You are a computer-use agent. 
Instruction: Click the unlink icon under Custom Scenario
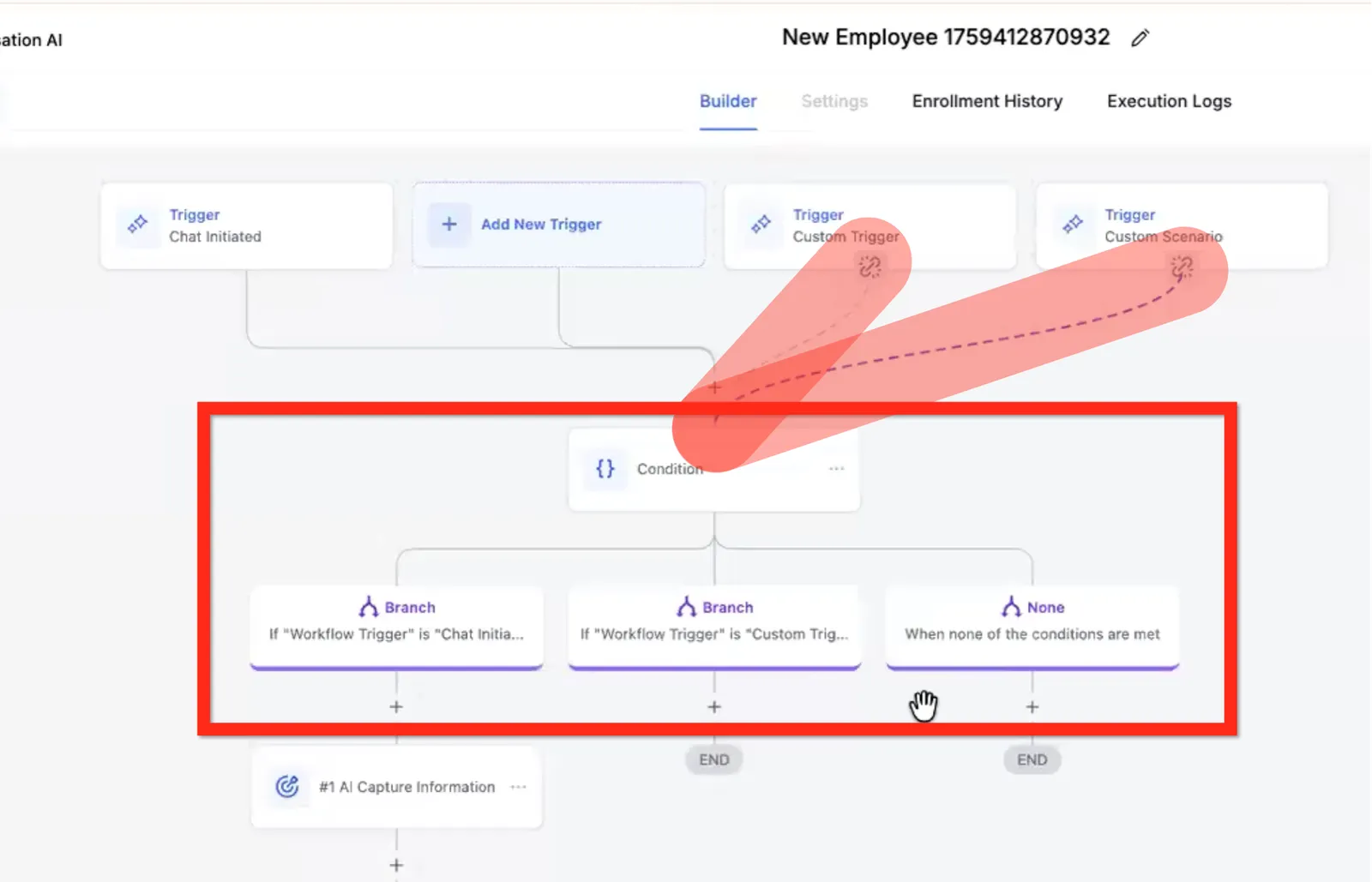pos(1182,268)
